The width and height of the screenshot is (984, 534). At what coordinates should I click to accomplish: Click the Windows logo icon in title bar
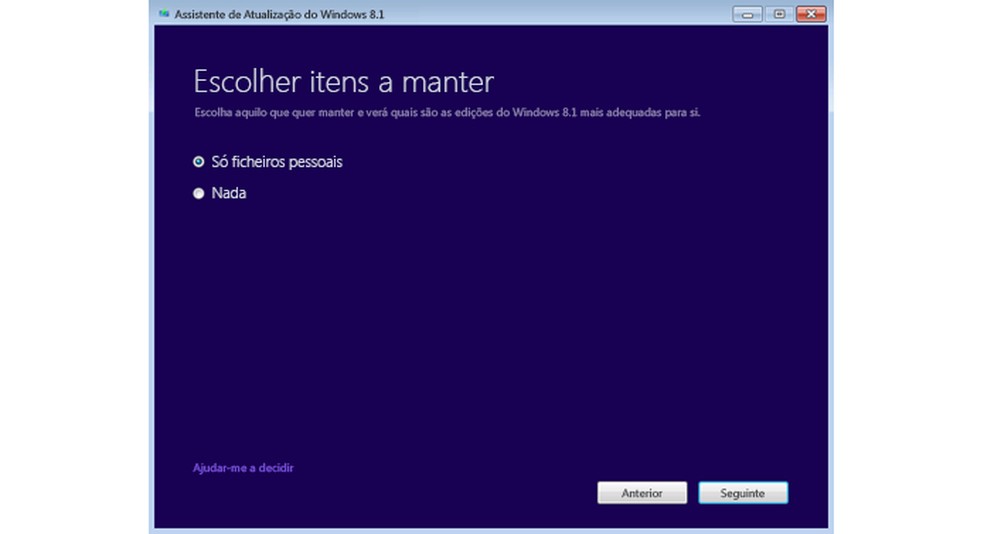tap(164, 14)
